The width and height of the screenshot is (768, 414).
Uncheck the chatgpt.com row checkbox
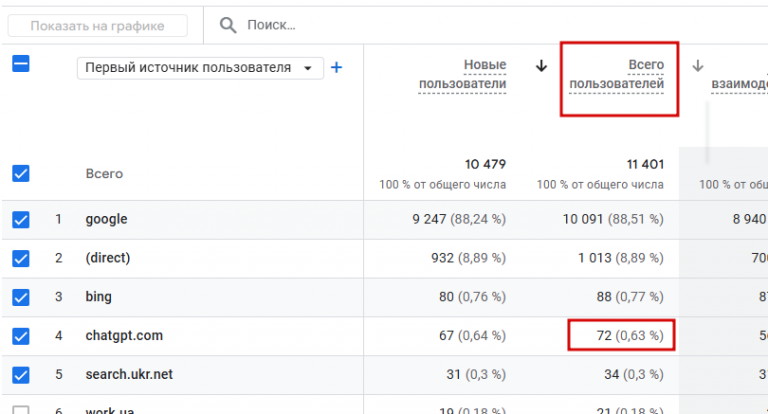20,336
